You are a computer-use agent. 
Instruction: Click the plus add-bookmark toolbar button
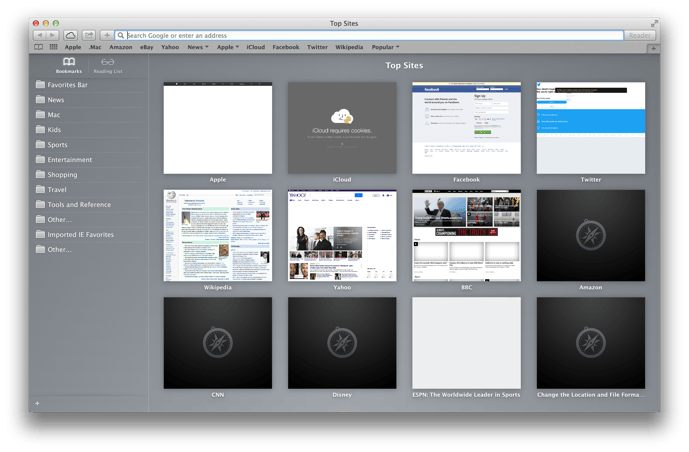(107, 35)
